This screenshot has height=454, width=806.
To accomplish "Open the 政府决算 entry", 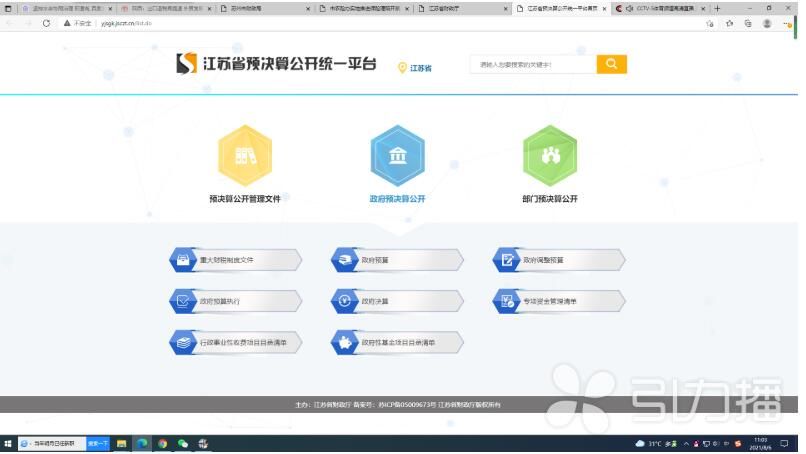I will [x=397, y=301].
